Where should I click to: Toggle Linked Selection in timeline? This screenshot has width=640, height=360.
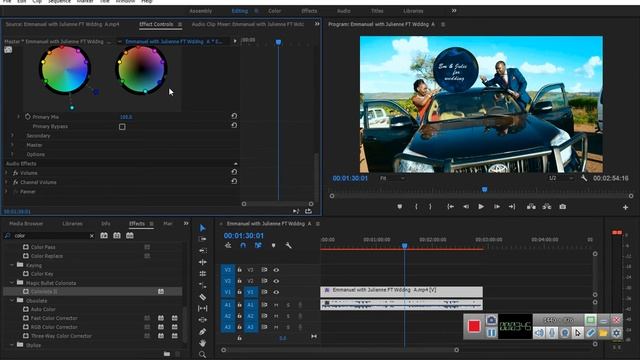pos(258,245)
